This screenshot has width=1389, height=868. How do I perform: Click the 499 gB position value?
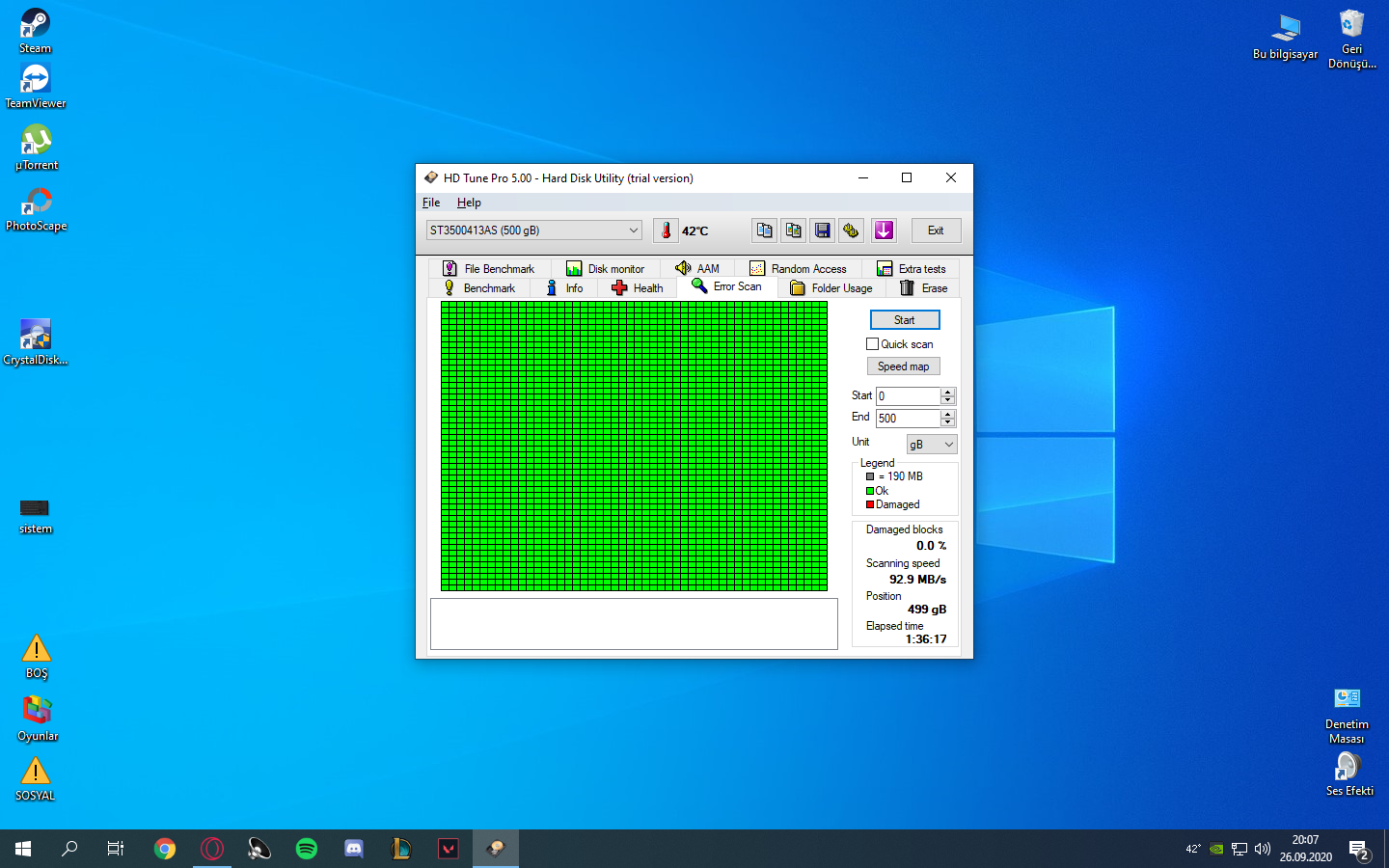click(927, 610)
